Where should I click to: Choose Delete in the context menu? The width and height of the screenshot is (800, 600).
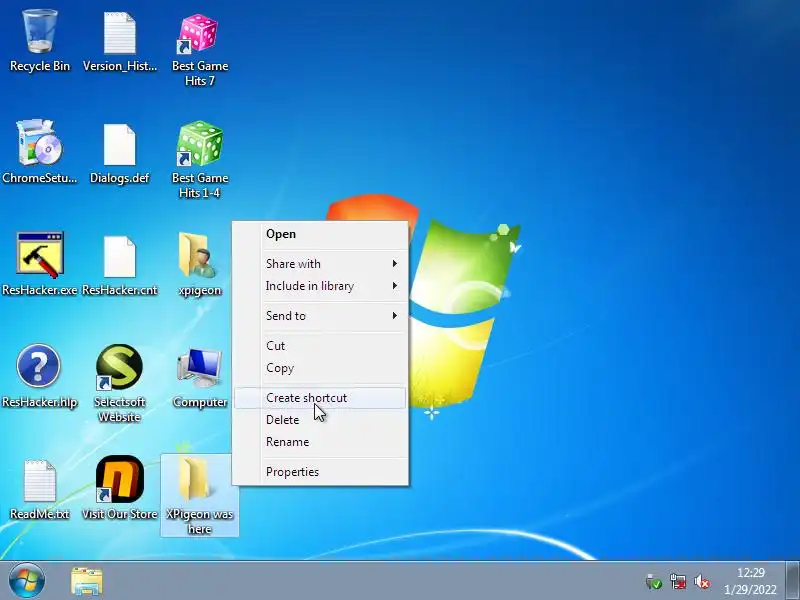point(320,420)
